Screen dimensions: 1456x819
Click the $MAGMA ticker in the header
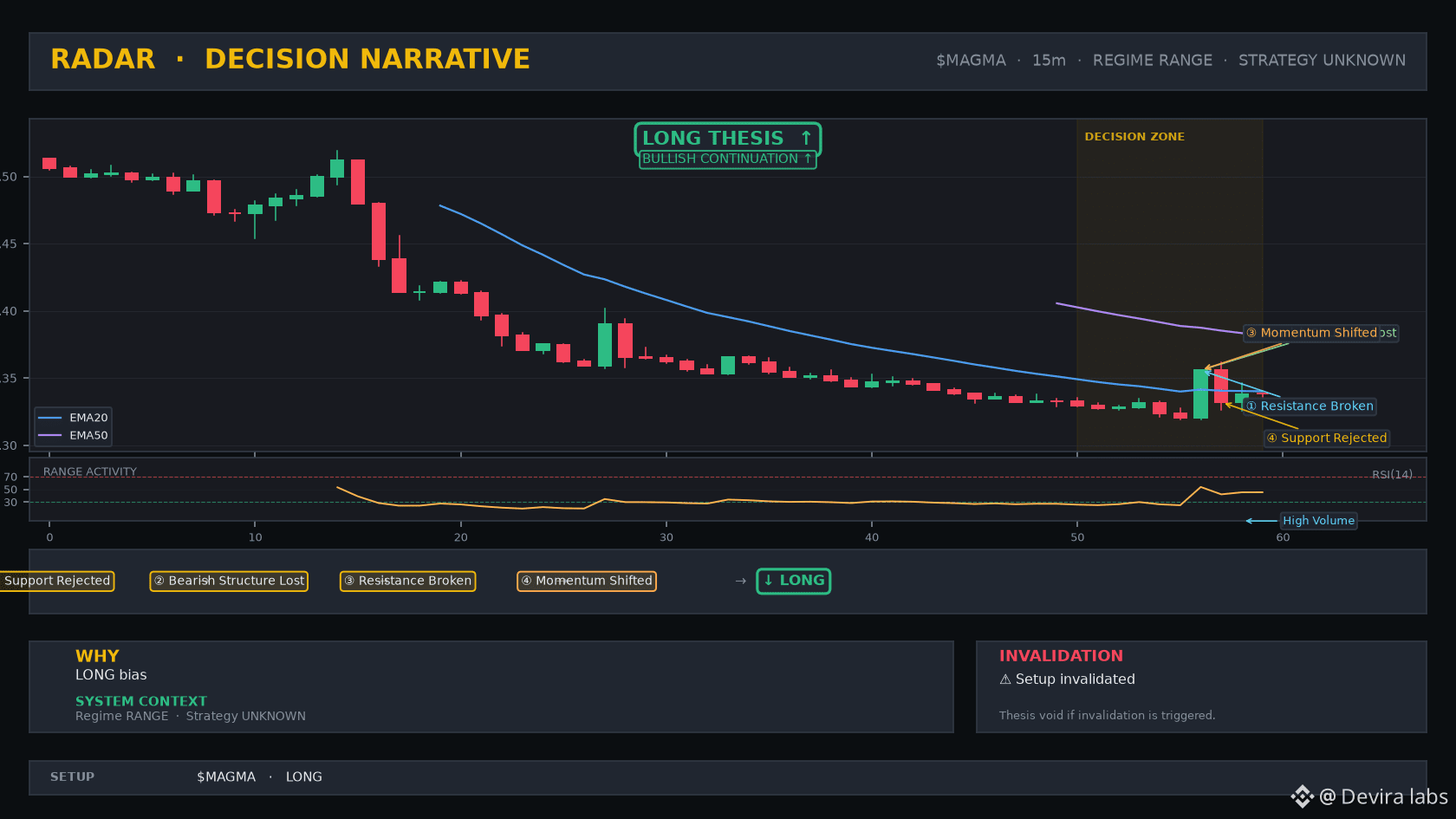tap(971, 61)
